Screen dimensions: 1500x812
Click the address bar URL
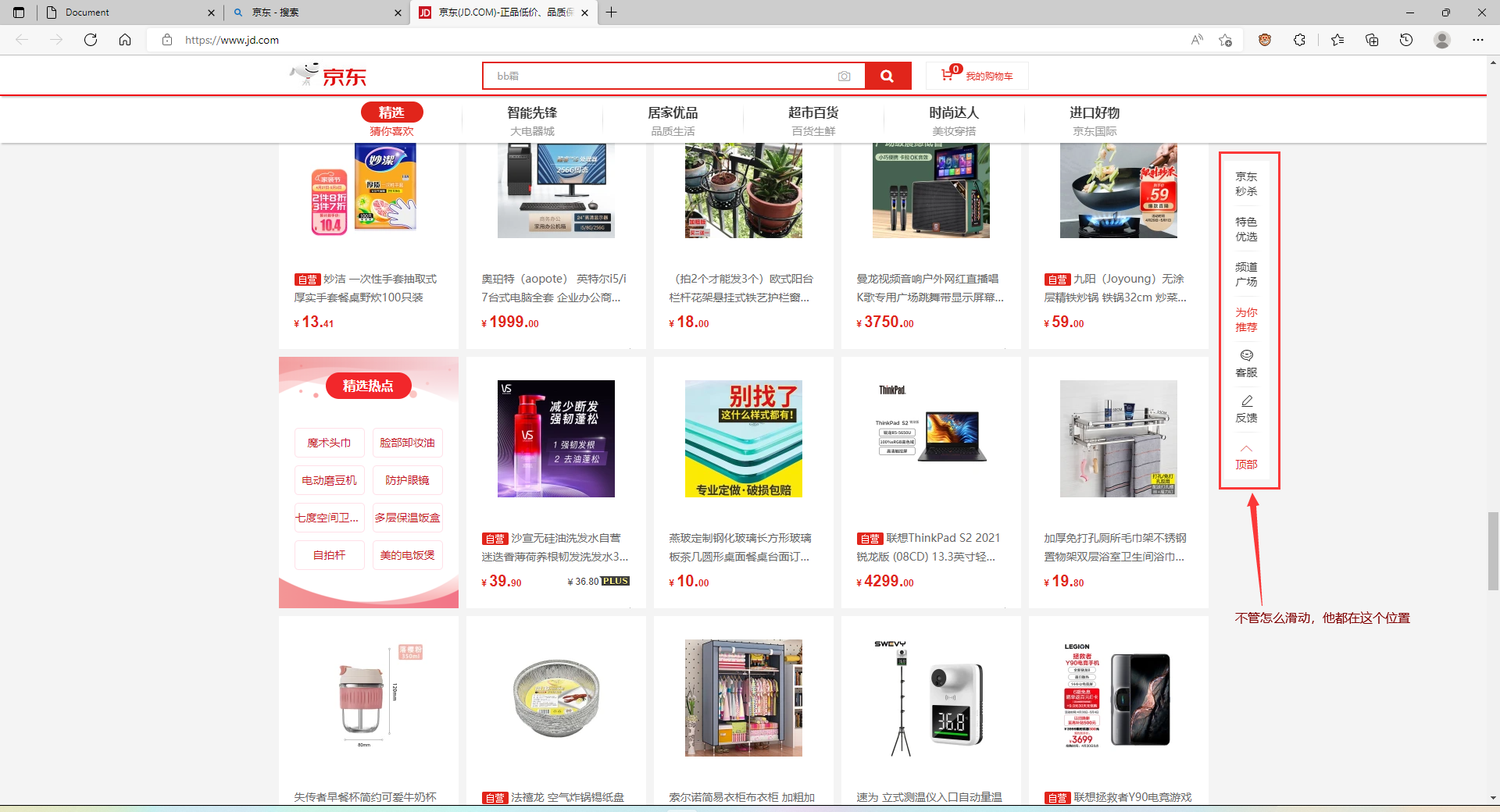tap(232, 40)
